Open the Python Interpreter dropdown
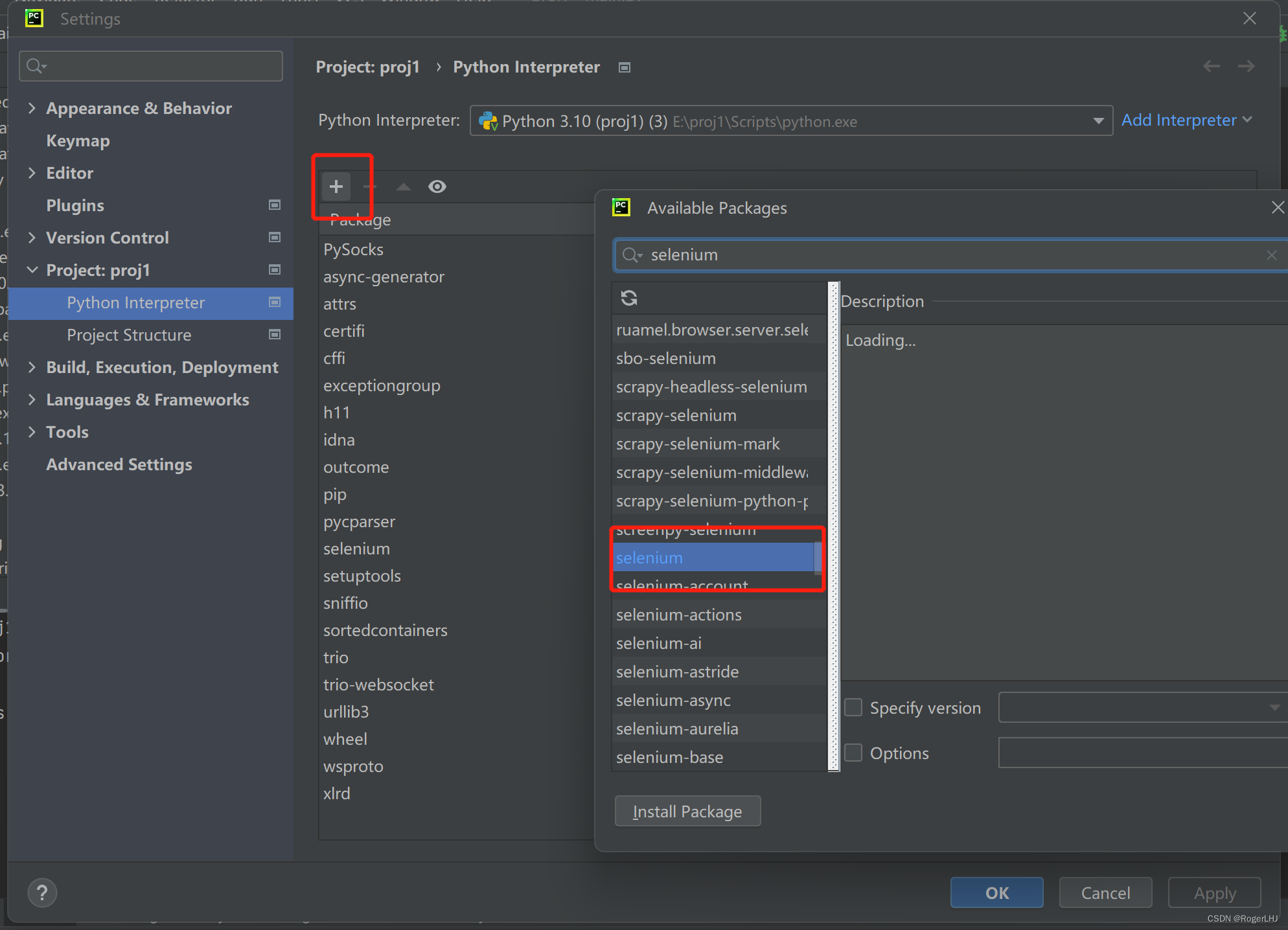1288x930 pixels. tap(791, 121)
